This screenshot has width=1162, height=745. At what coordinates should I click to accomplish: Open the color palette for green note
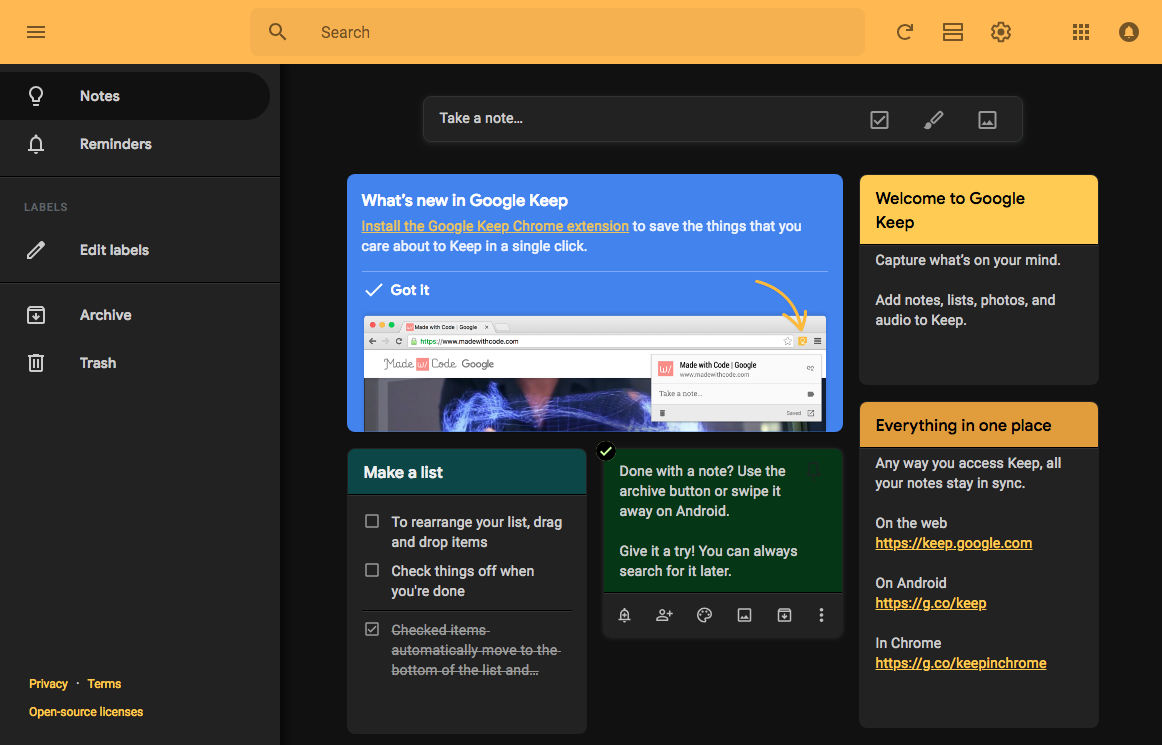point(705,615)
